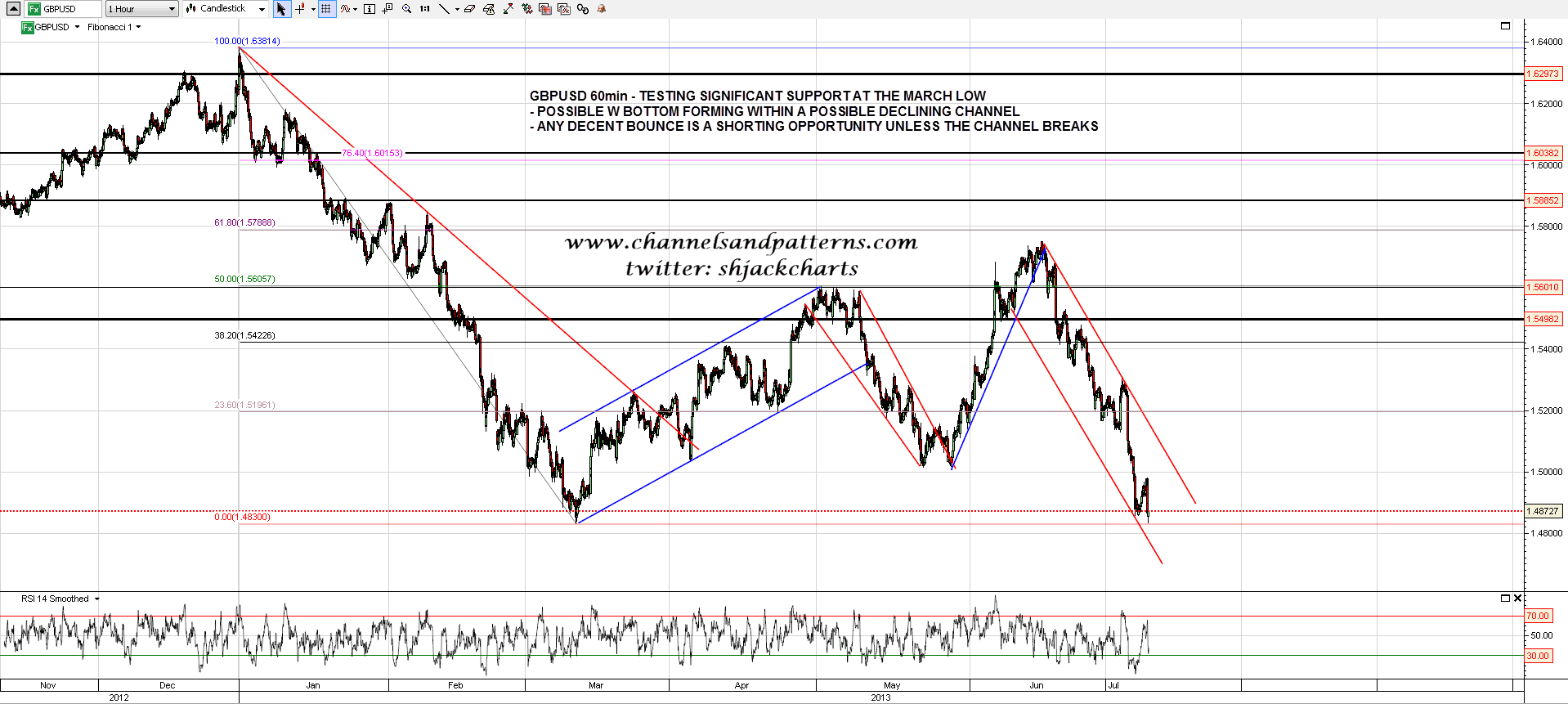1568x704 pixels.
Task: Click the chain link icon
Action: point(582,9)
